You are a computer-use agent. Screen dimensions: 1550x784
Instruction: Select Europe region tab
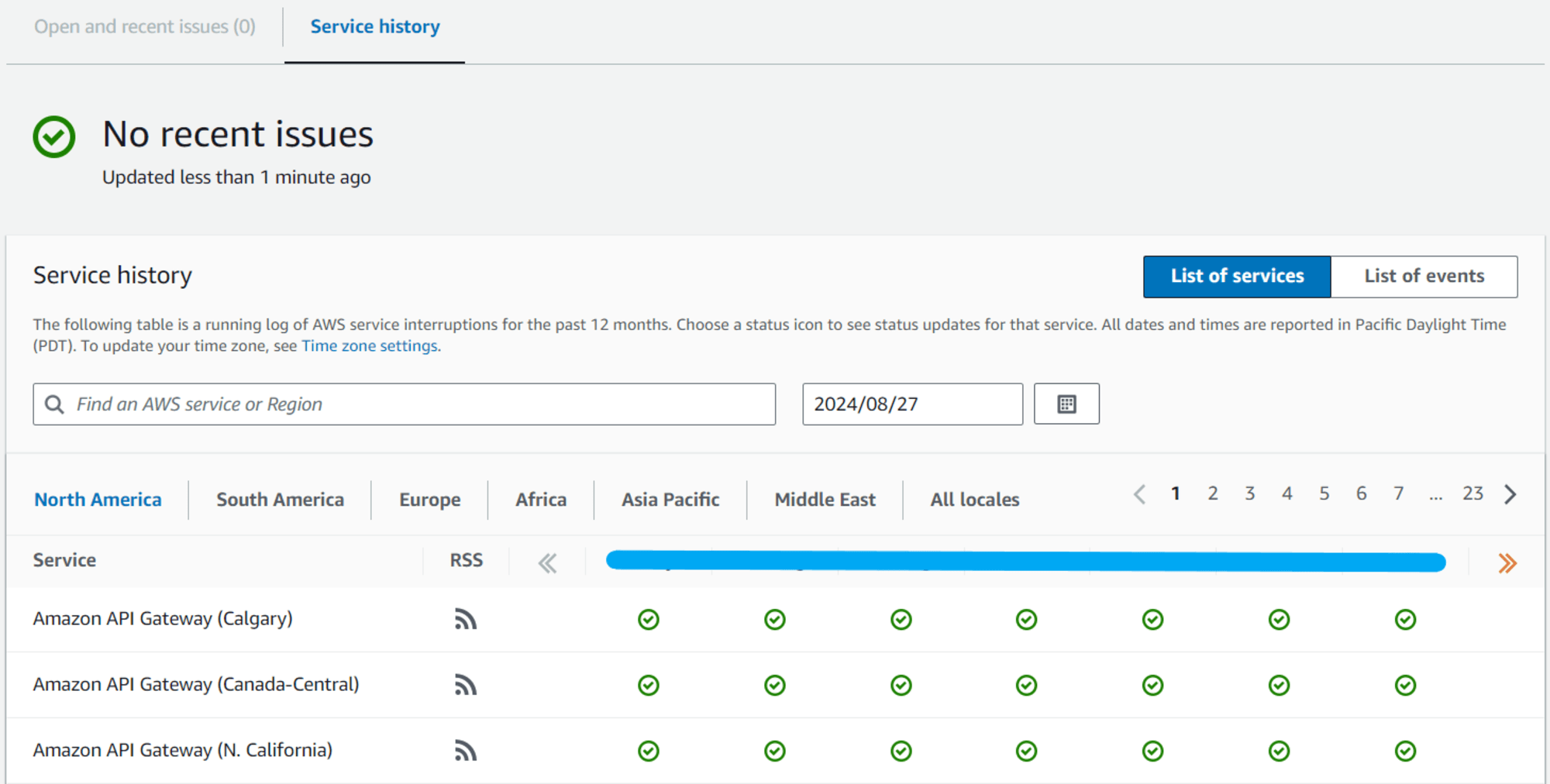430,500
